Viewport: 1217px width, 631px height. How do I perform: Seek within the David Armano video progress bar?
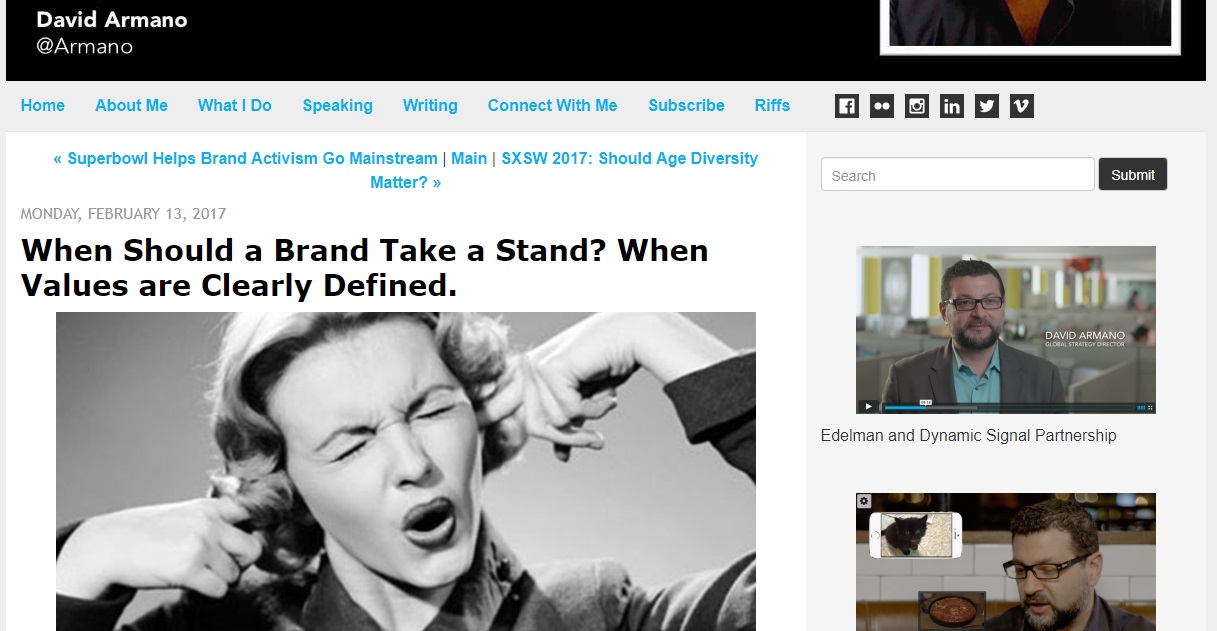1009,407
